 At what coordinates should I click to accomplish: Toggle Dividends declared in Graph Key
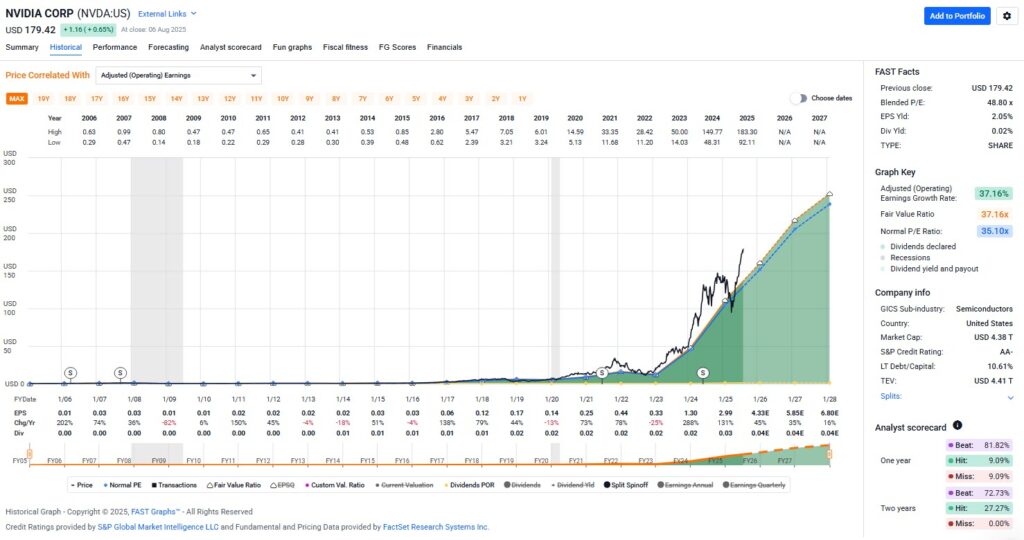pyautogui.click(x=918, y=246)
